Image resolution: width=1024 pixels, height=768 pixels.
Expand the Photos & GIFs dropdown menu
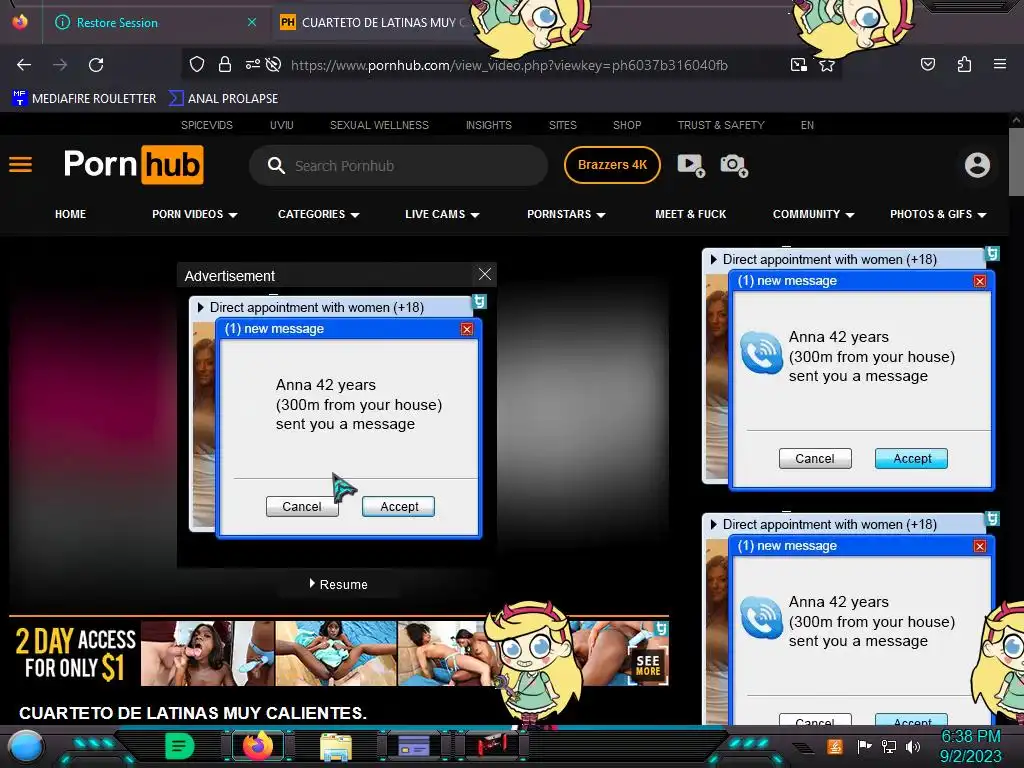click(938, 214)
